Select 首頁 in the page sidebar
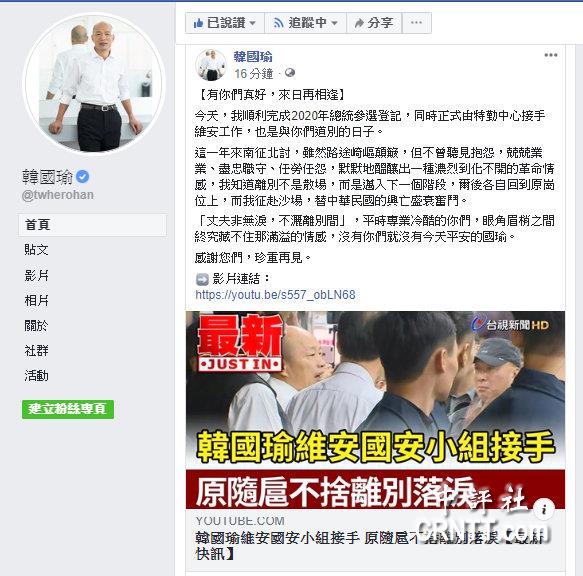Screen dimensions: 583x576 (x=92, y=225)
